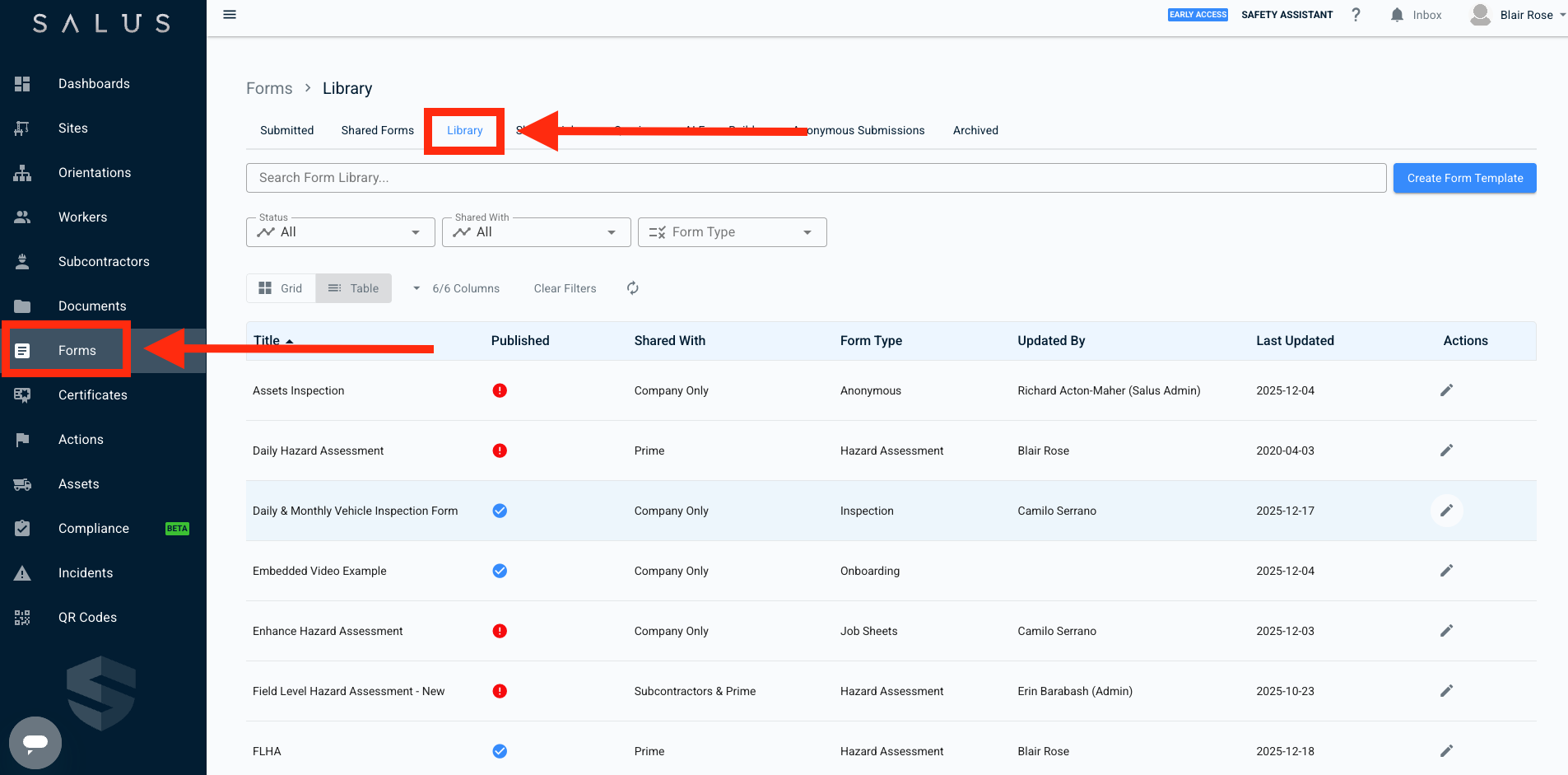Switch to Table view
The height and width of the screenshot is (775, 1568).
tap(354, 288)
